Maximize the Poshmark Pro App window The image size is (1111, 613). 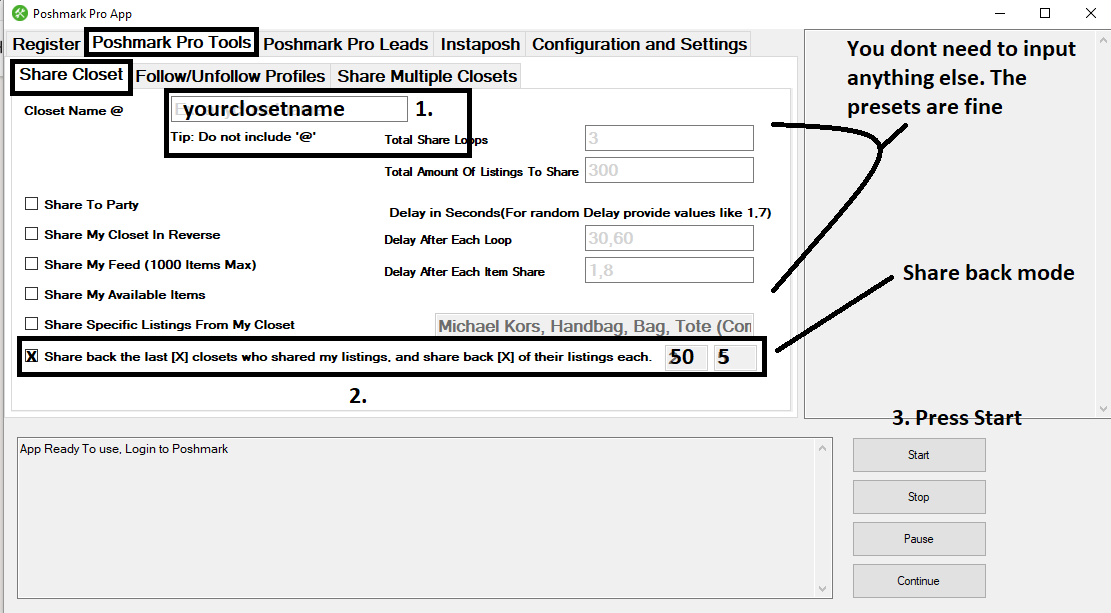1045,13
